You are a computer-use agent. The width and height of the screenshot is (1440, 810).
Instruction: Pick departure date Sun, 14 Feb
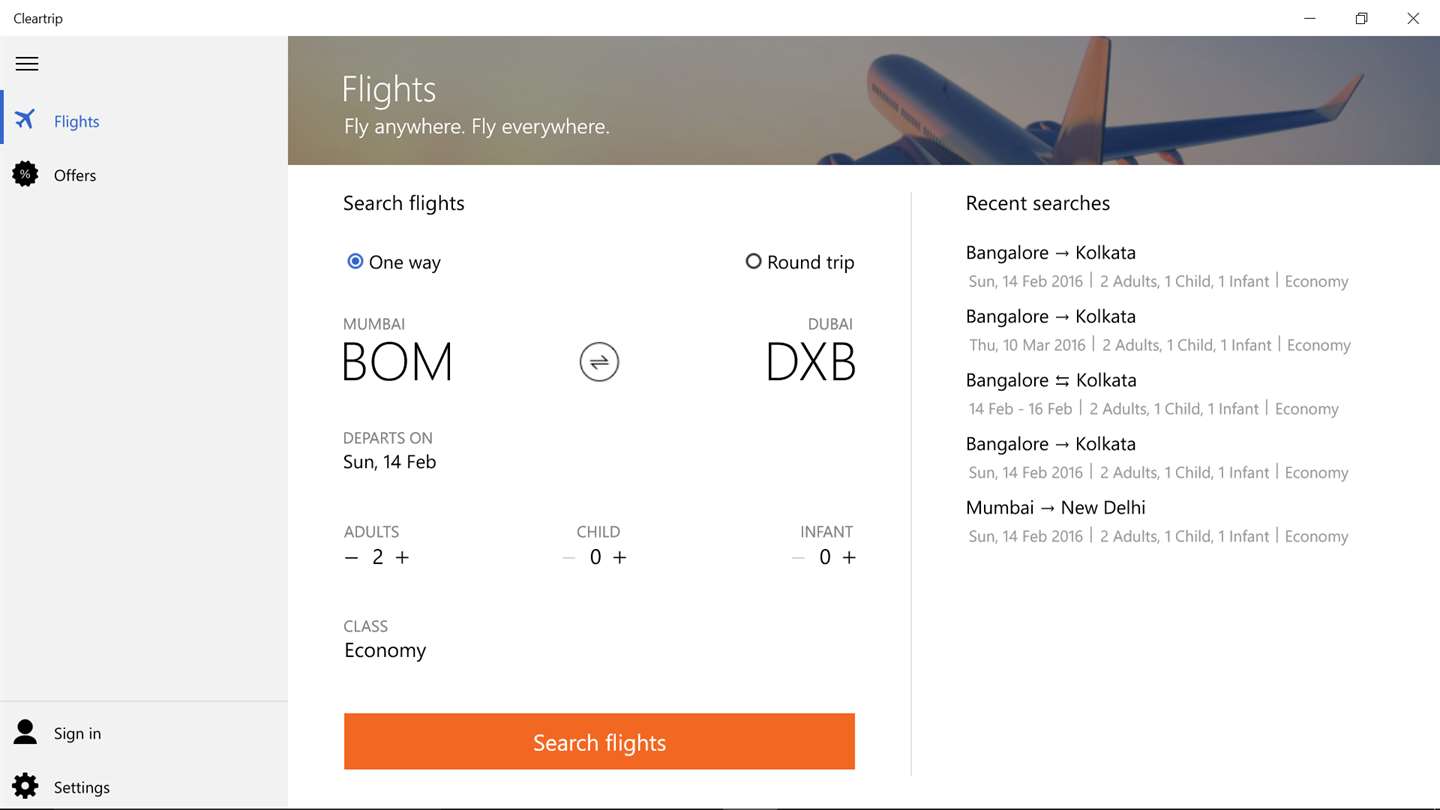pos(389,462)
